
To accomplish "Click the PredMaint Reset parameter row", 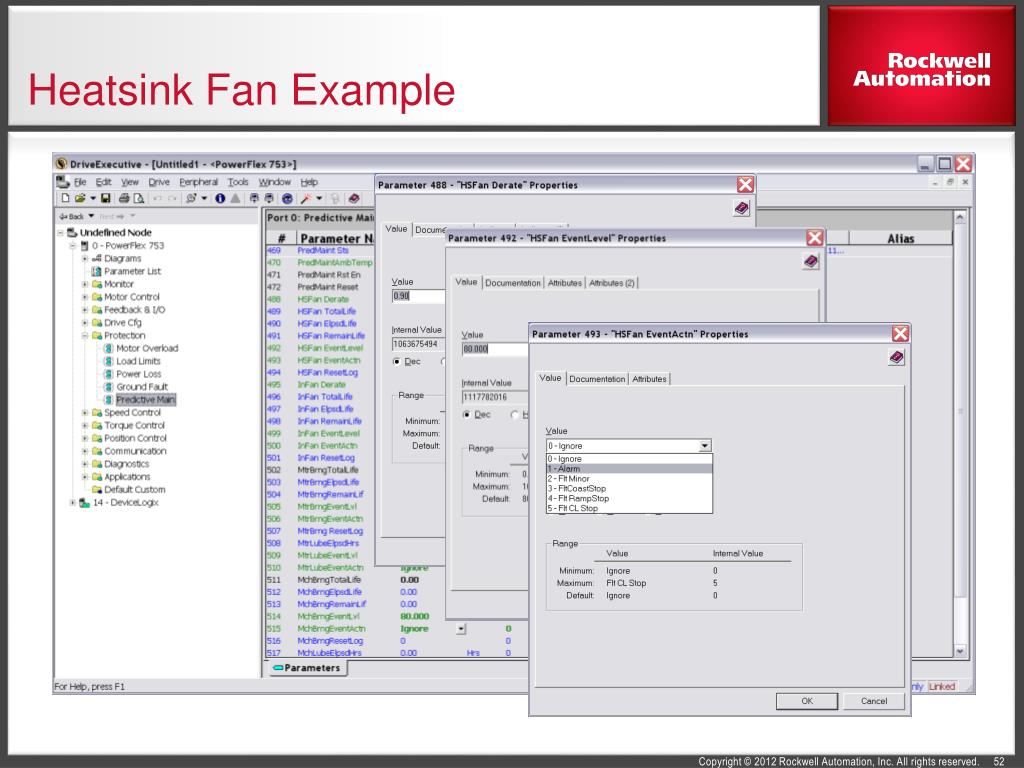I will pos(320,287).
